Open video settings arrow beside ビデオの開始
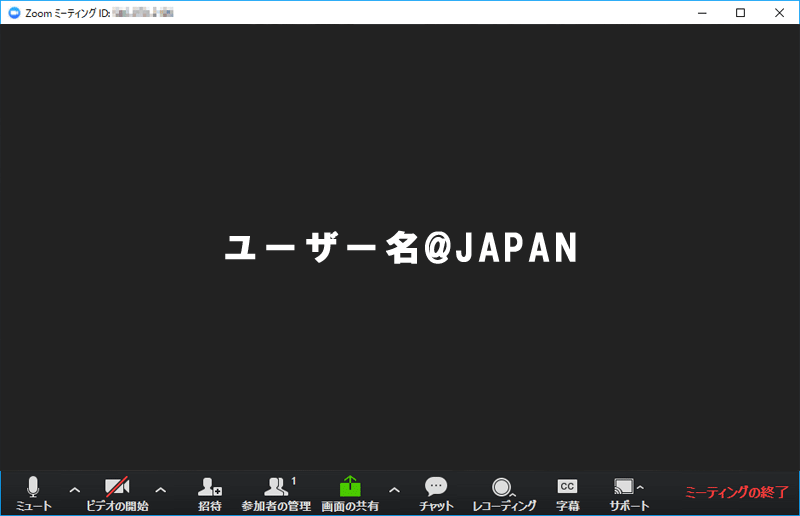 [160, 490]
